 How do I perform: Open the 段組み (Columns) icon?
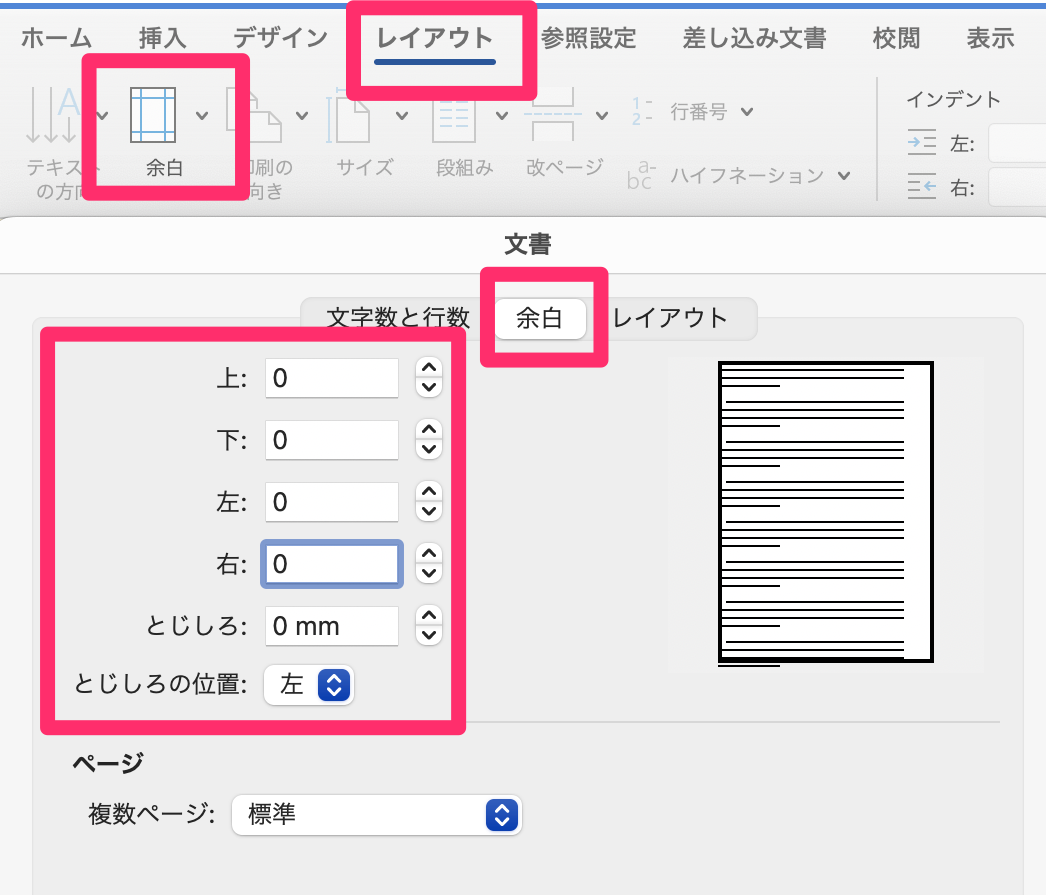point(452,115)
